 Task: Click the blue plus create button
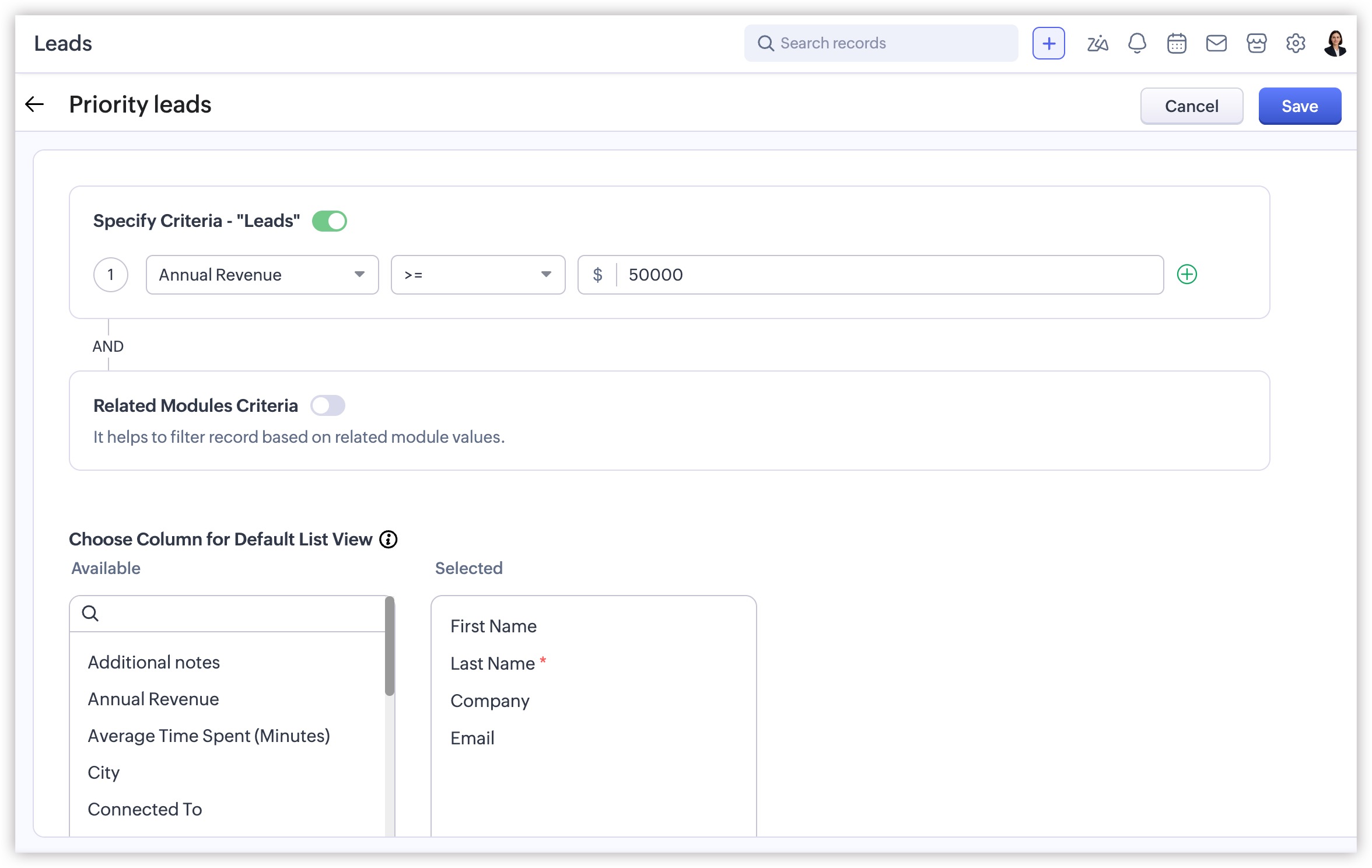(1048, 43)
